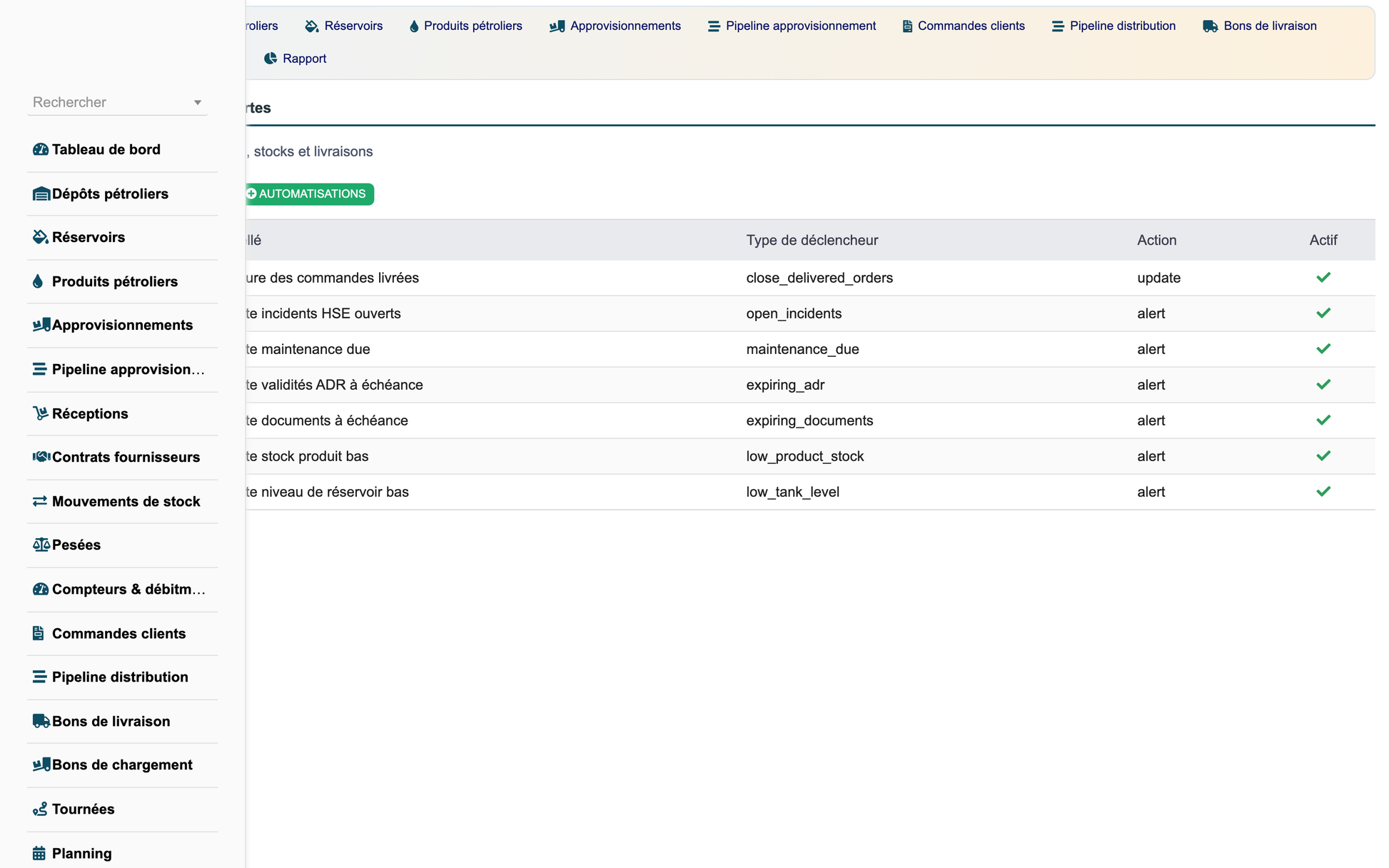Click the Planning calendar icon
The image size is (1389, 868).
[39, 853]
